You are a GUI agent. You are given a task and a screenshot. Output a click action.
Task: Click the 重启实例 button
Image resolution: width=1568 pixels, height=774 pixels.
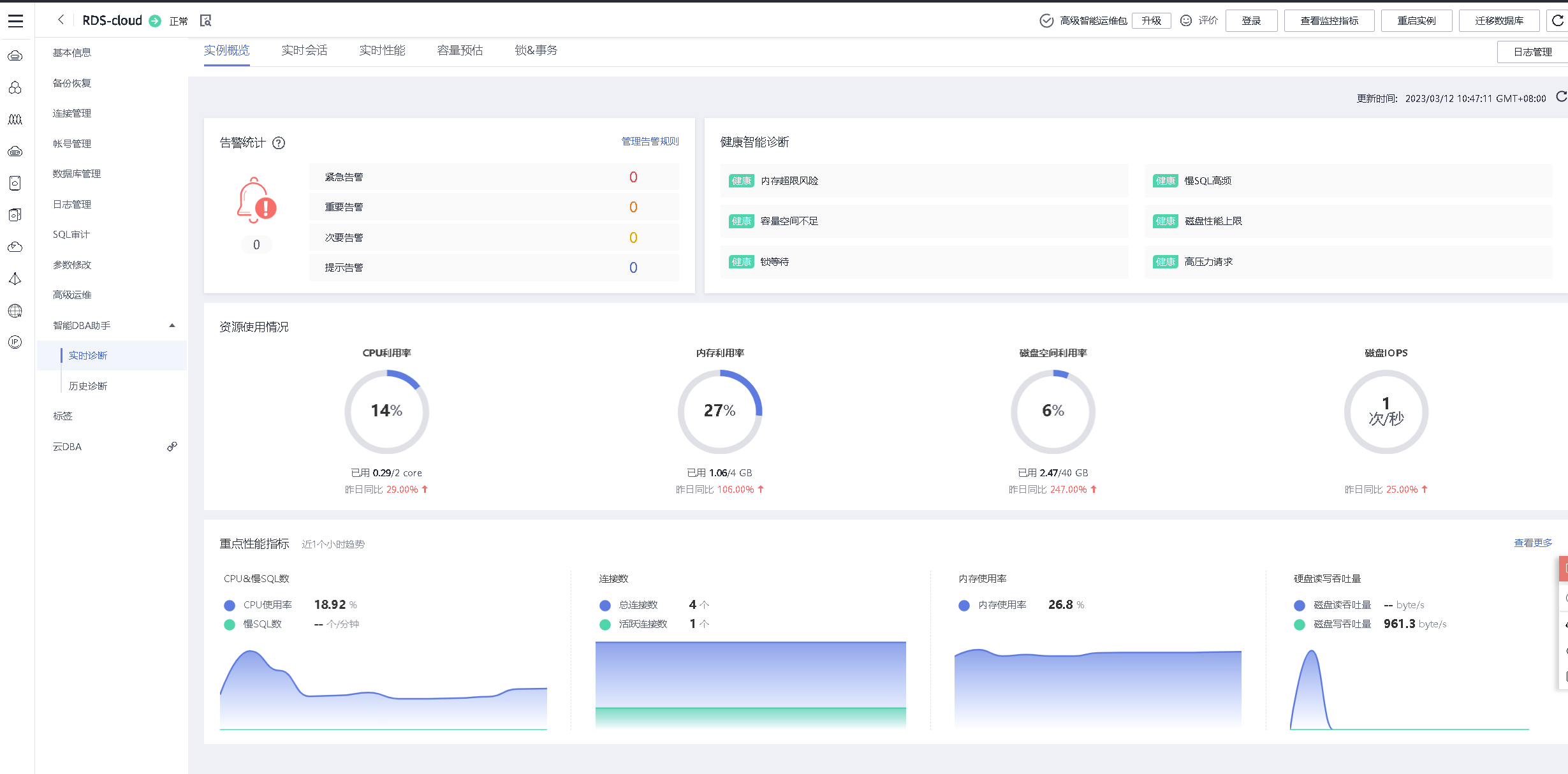point(1416,20)
